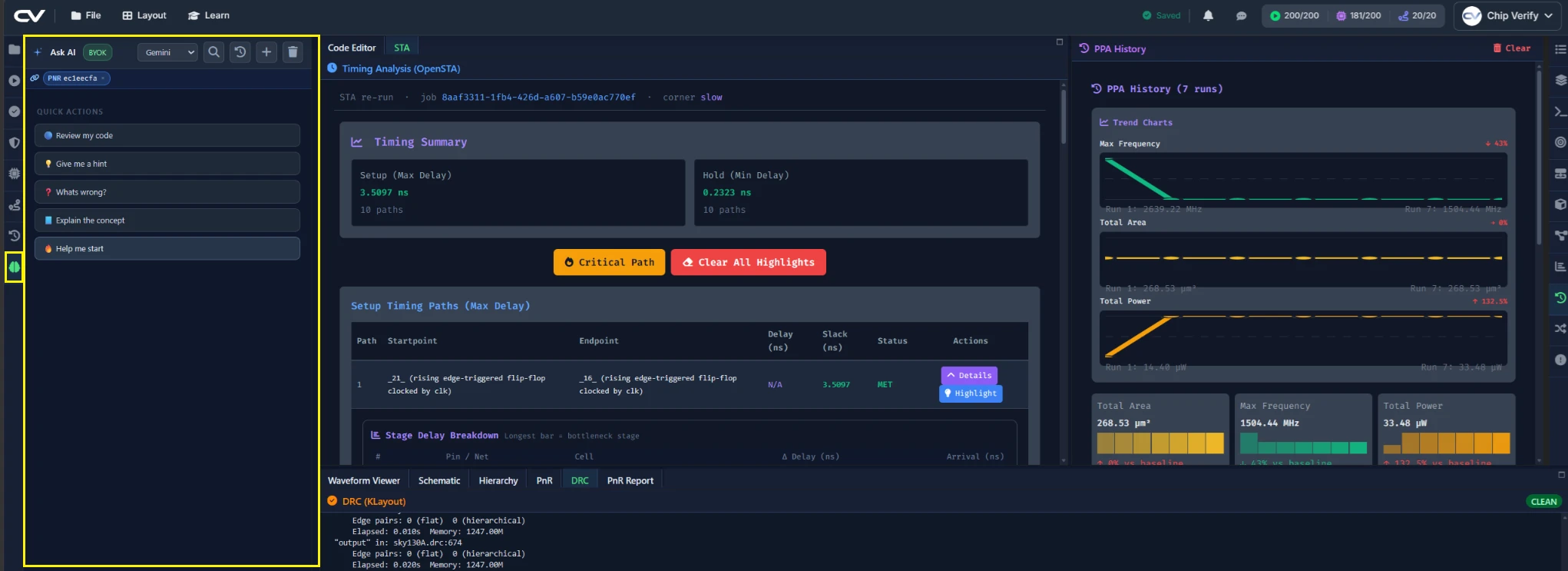Open the chat bubble icon in top bar
The width and height of the screenshot is (1568, 571).
click(x=1241, y=15)
